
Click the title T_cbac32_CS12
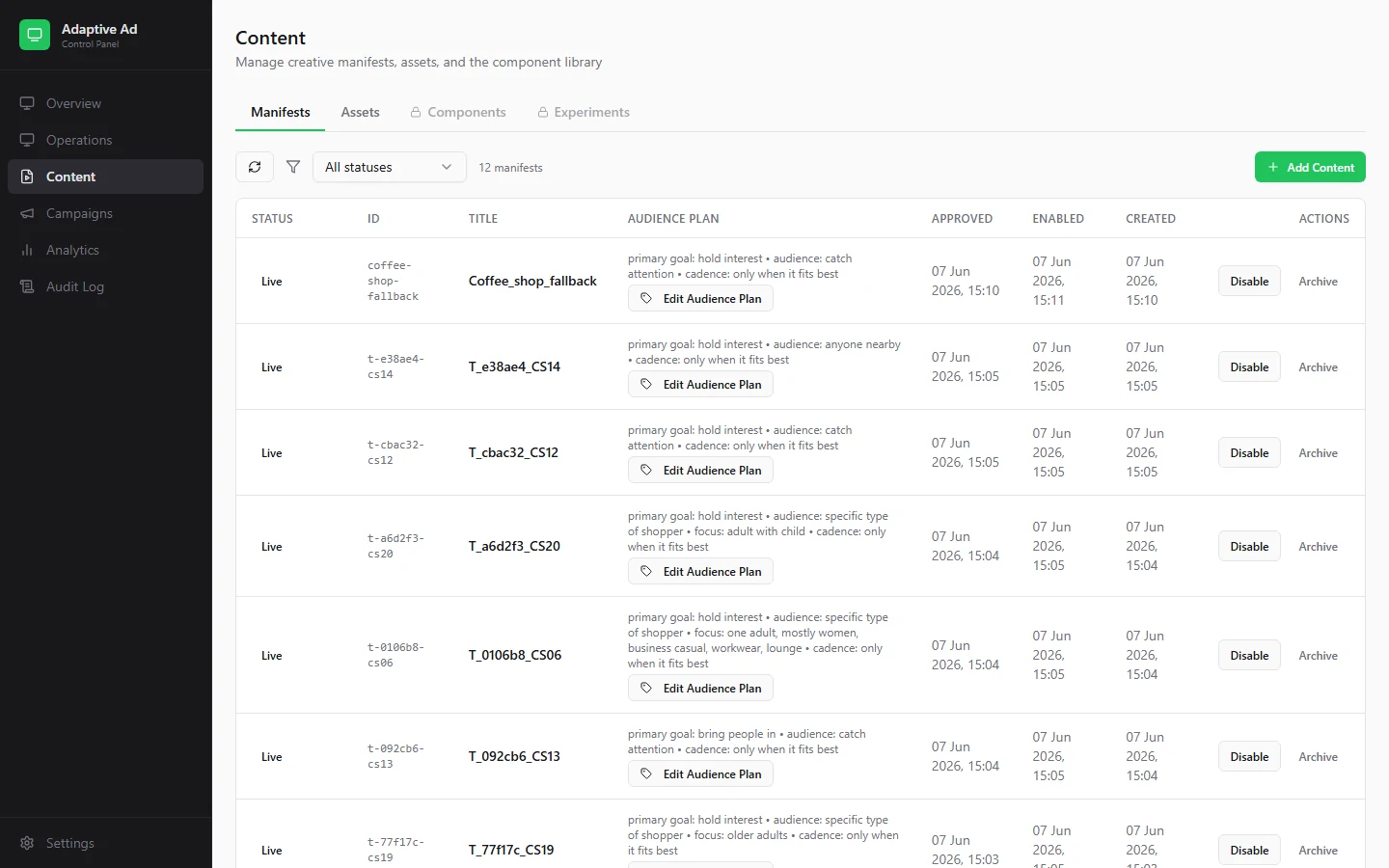[513, 452]
